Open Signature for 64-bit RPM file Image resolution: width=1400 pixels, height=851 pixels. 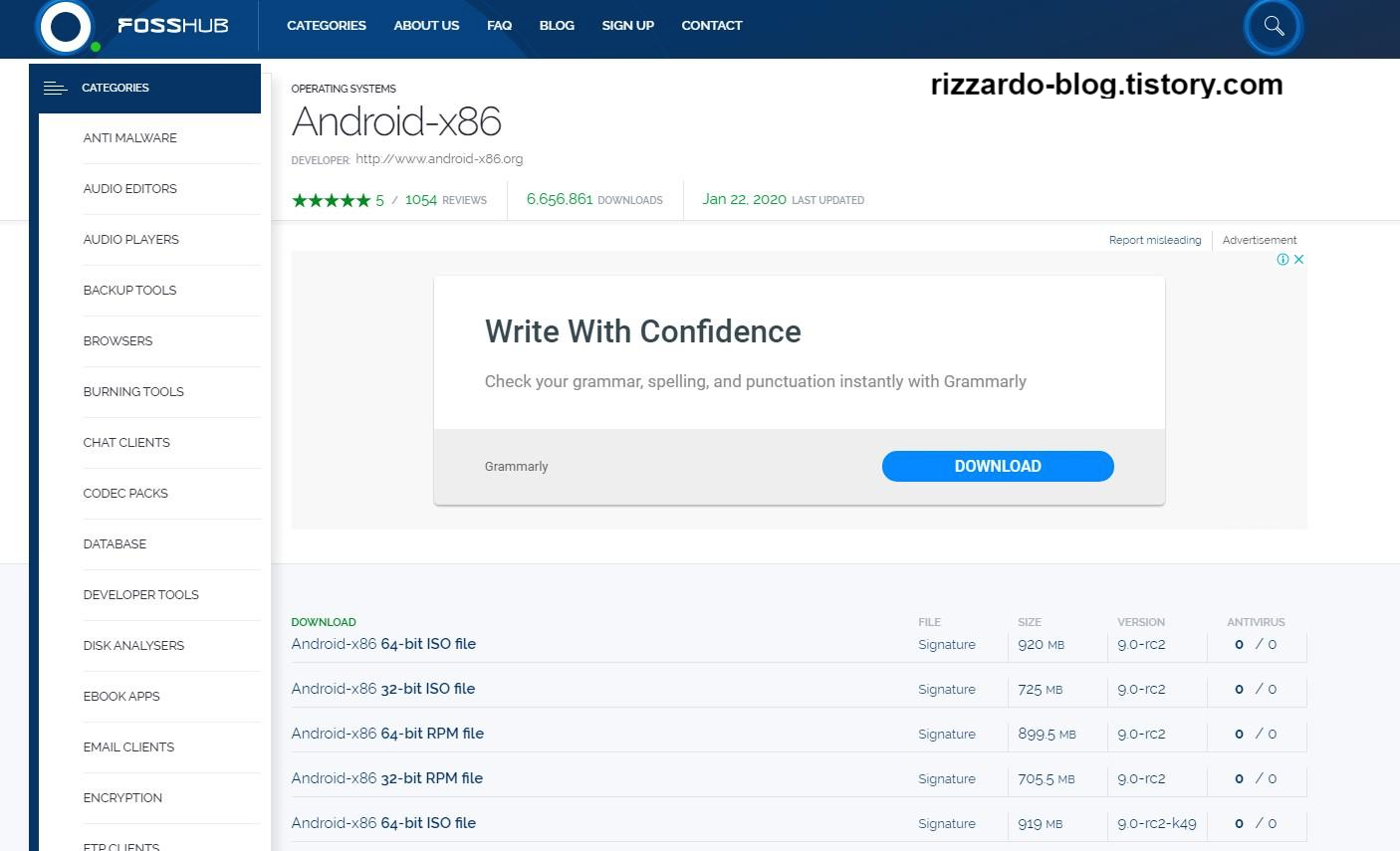(947, 735)
